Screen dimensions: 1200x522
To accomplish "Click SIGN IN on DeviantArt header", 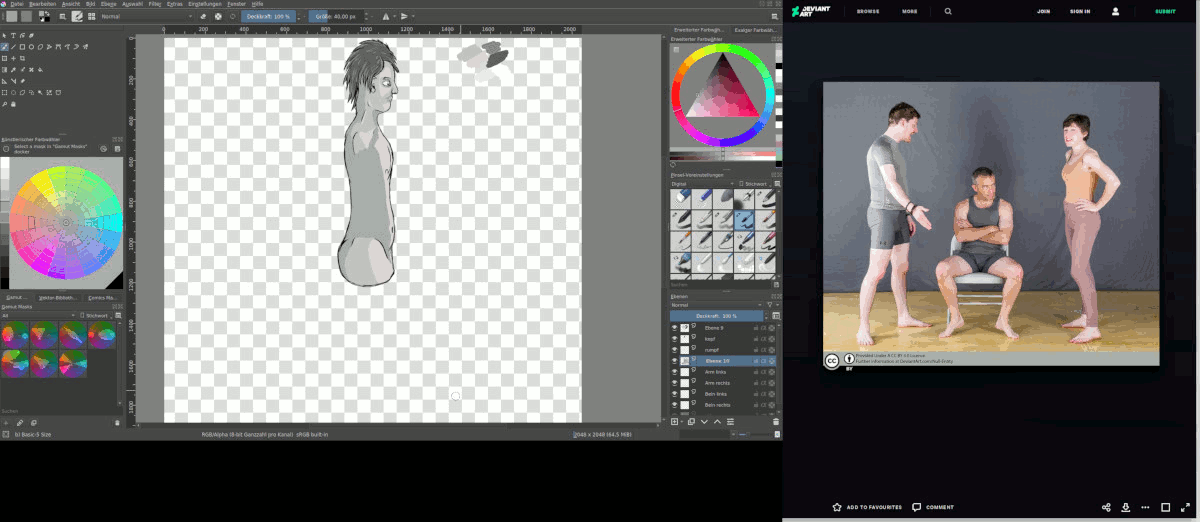I will point(1080,12).
